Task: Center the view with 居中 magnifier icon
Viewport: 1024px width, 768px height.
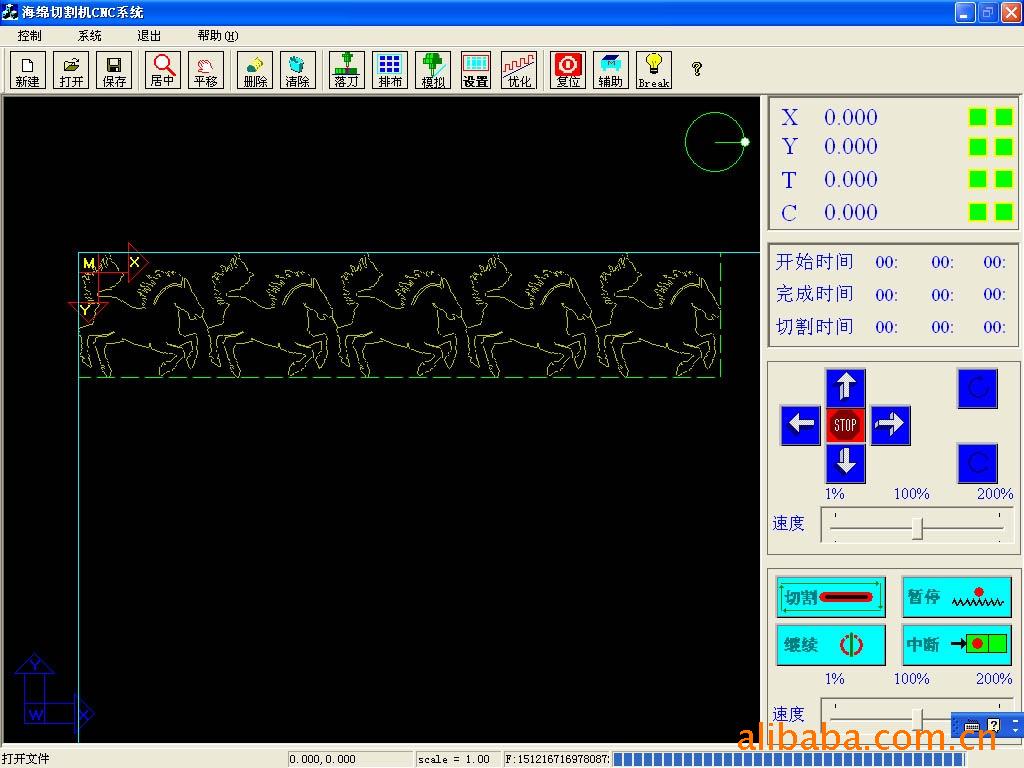Action: (x=162, y=70)
